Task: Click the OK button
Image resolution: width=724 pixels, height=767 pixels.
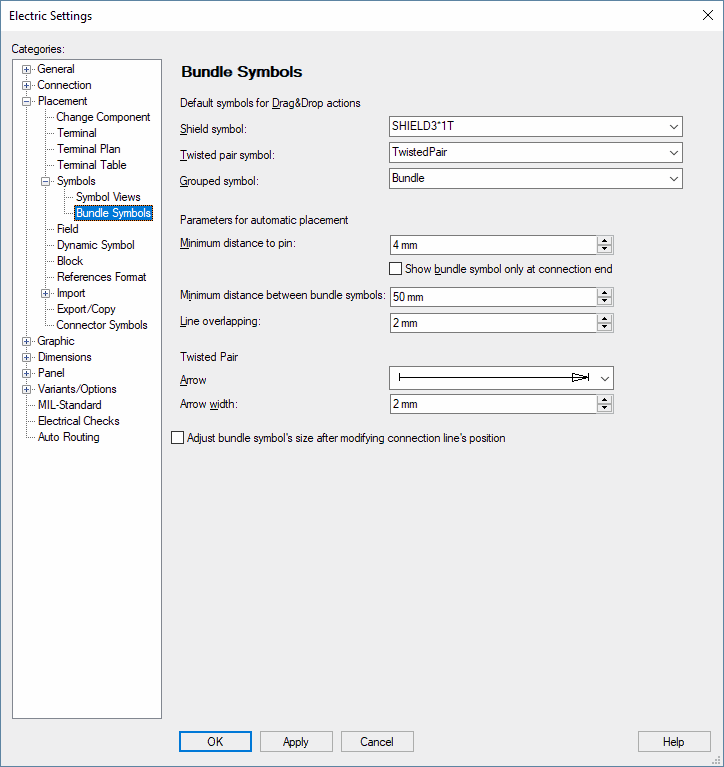Action: (215, 742)
